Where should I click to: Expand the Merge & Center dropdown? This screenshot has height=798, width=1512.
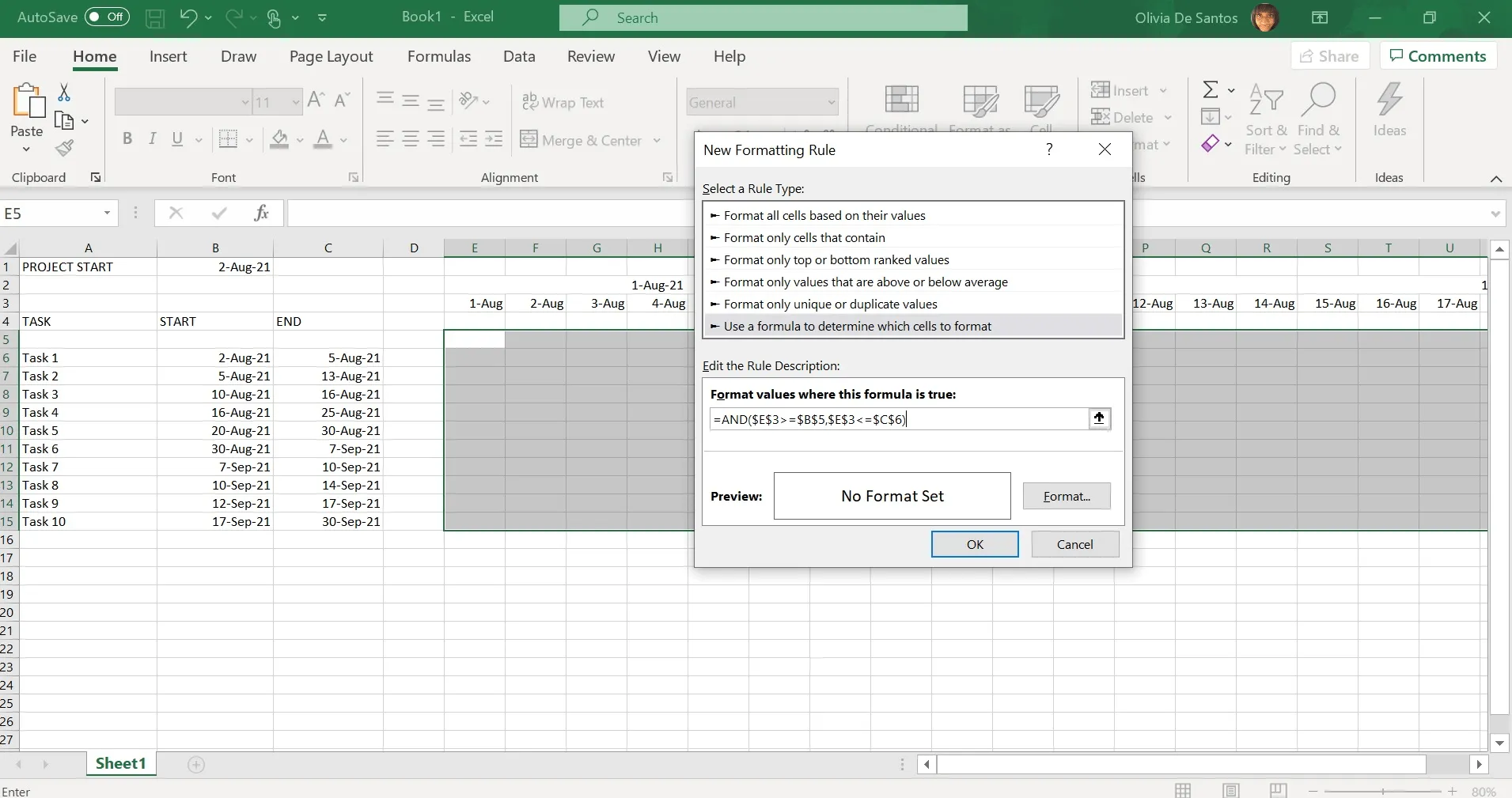point(657,140)
